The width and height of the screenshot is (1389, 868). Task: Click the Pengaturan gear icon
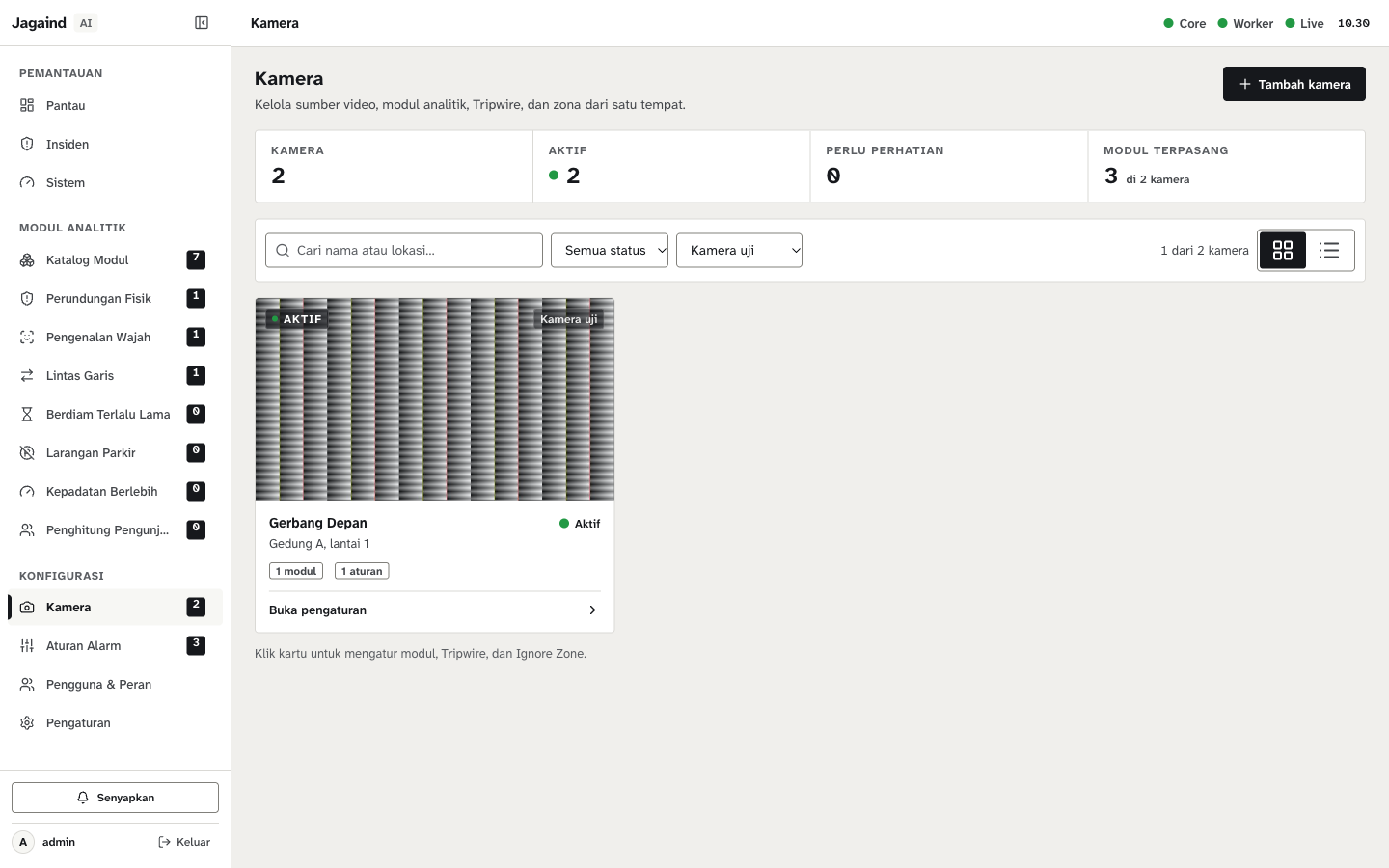27,722
